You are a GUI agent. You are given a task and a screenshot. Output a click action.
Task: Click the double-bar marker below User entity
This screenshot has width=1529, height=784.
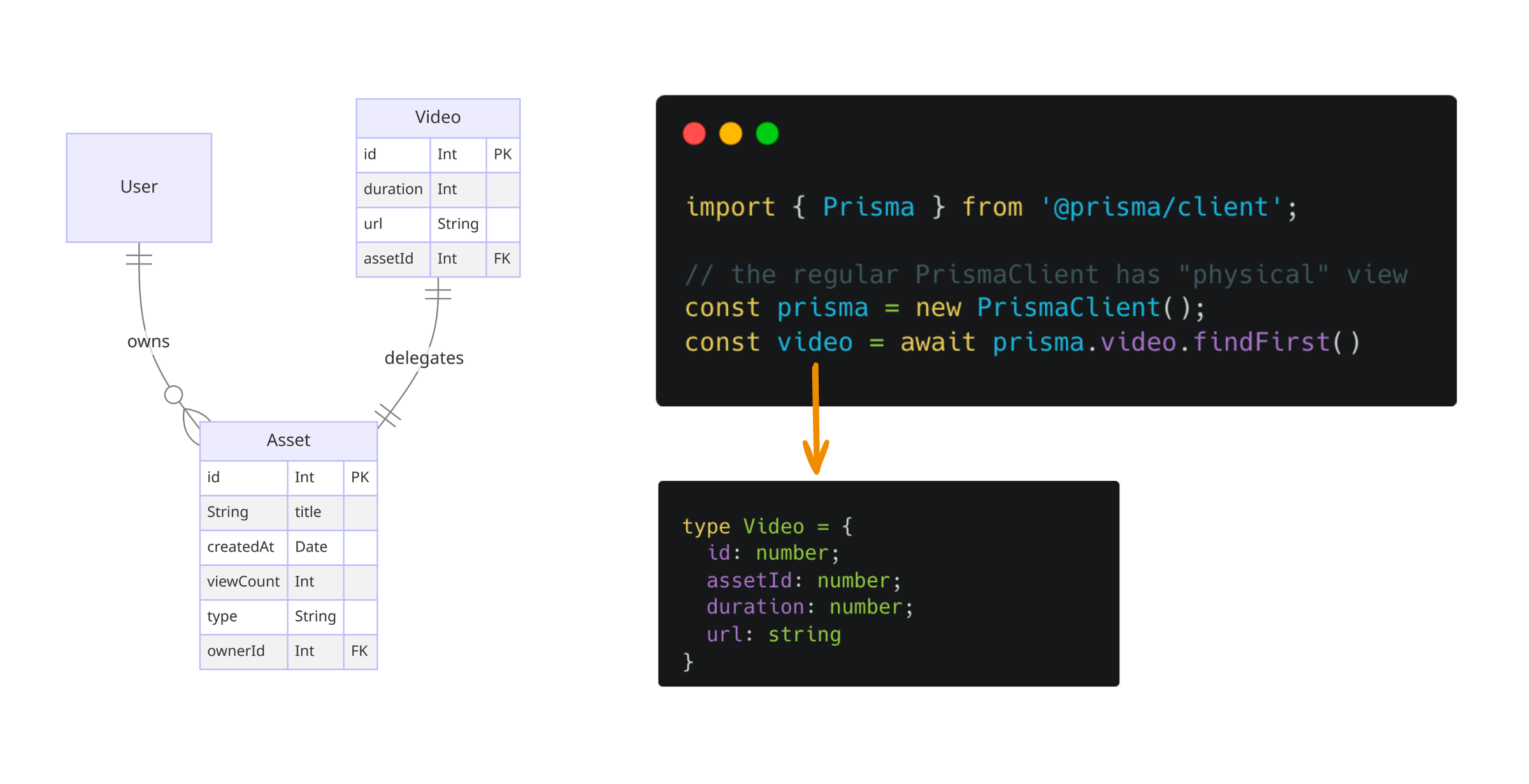coord(139,259)
